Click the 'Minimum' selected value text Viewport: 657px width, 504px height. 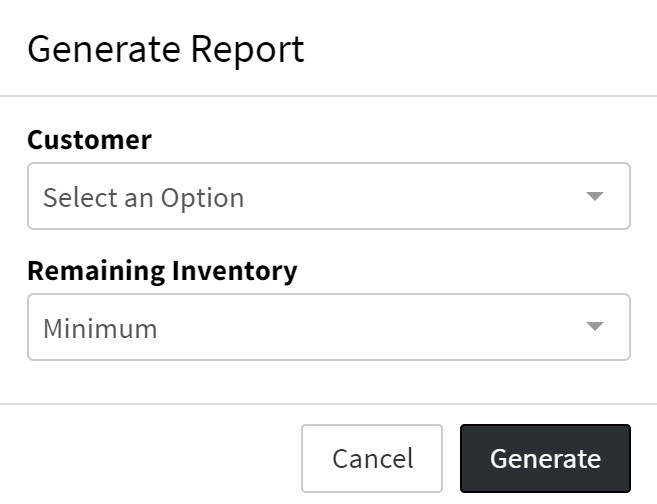pos(100,328)
